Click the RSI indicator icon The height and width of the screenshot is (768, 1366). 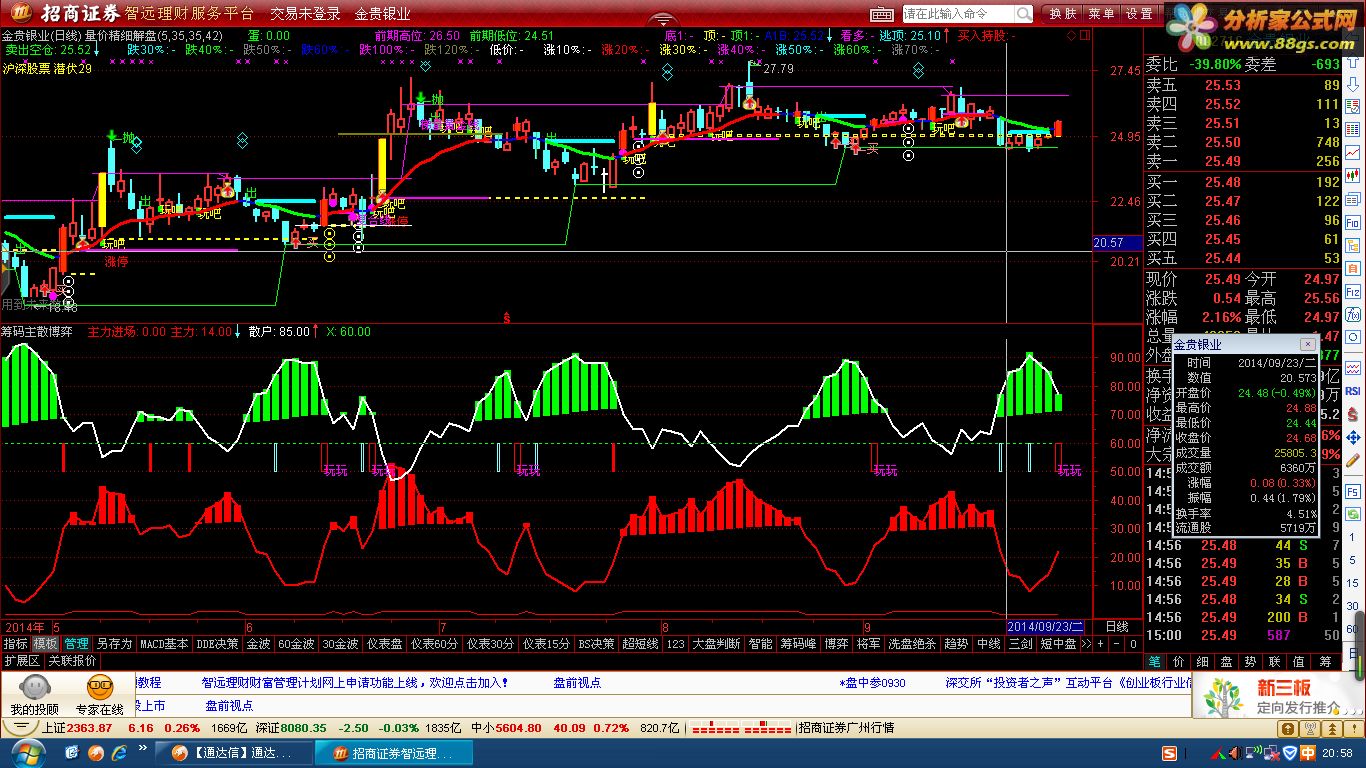click(1353, 391)
